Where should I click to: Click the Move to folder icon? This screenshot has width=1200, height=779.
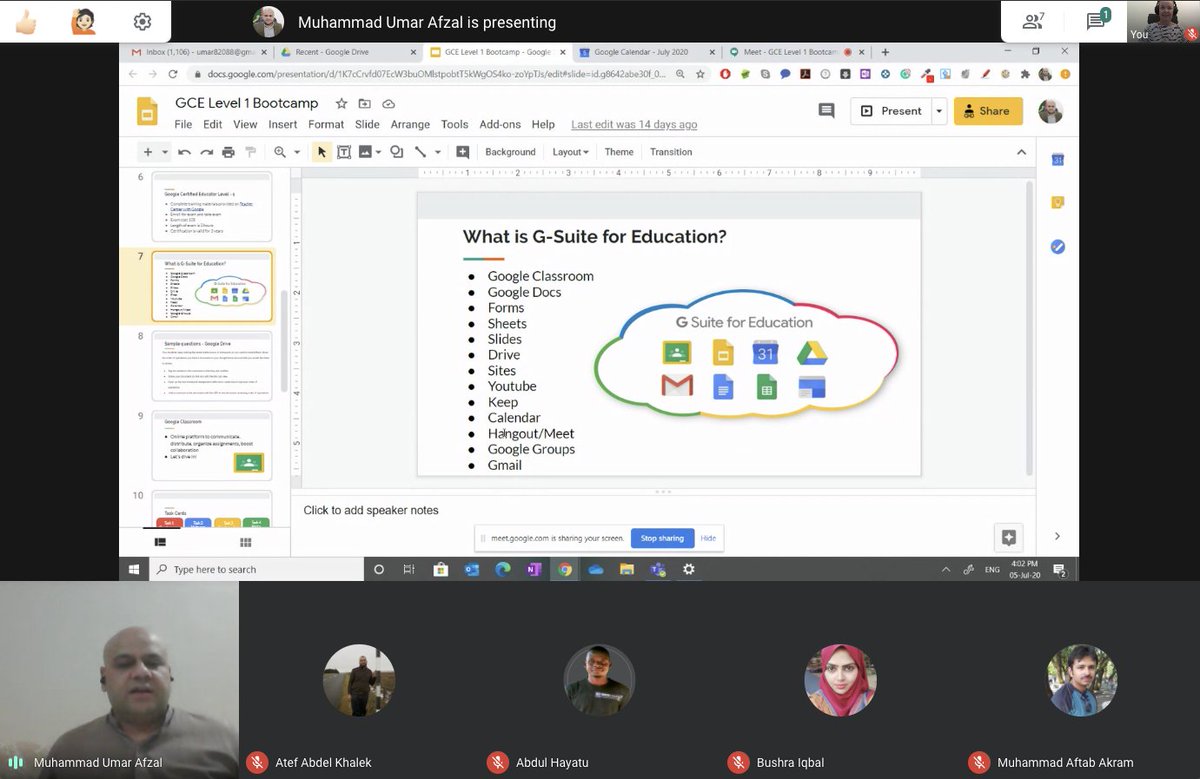point(364,103)
